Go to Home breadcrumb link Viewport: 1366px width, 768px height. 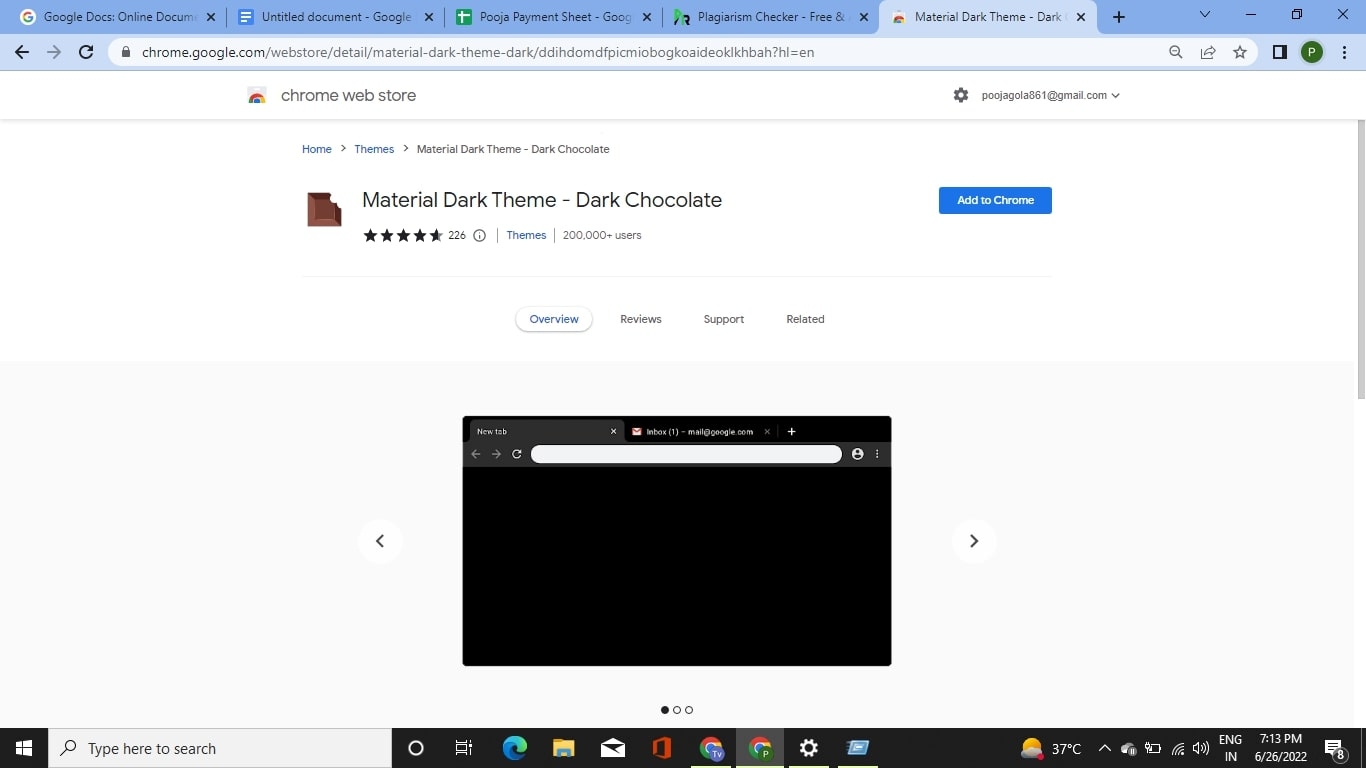[317, 149]
